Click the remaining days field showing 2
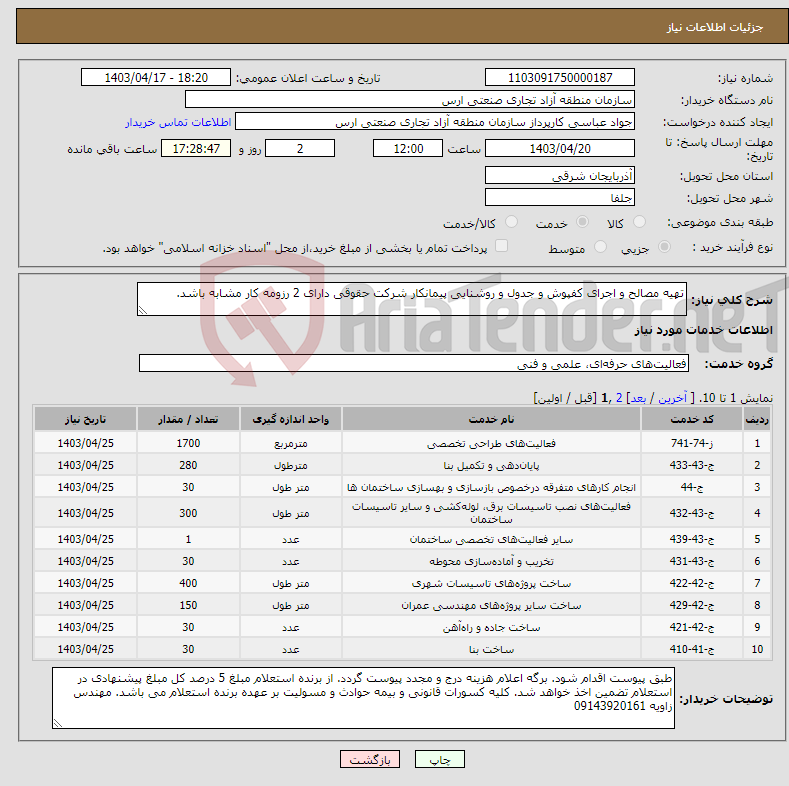Viewport: 789px width, 786px height. (x=300, y=148)
